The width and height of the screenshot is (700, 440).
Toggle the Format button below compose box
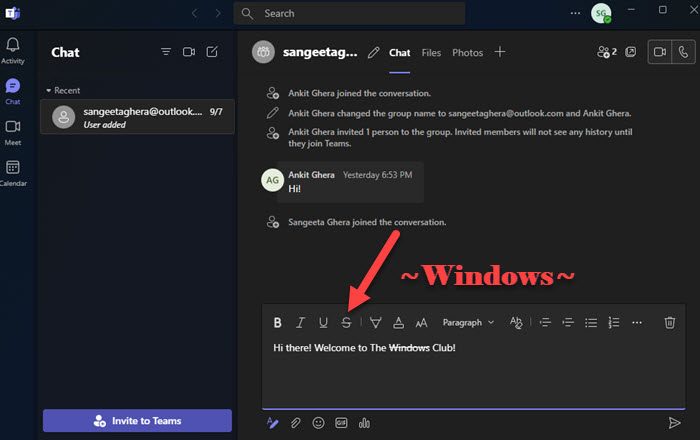pyautogui.click(x=272, y=423)
